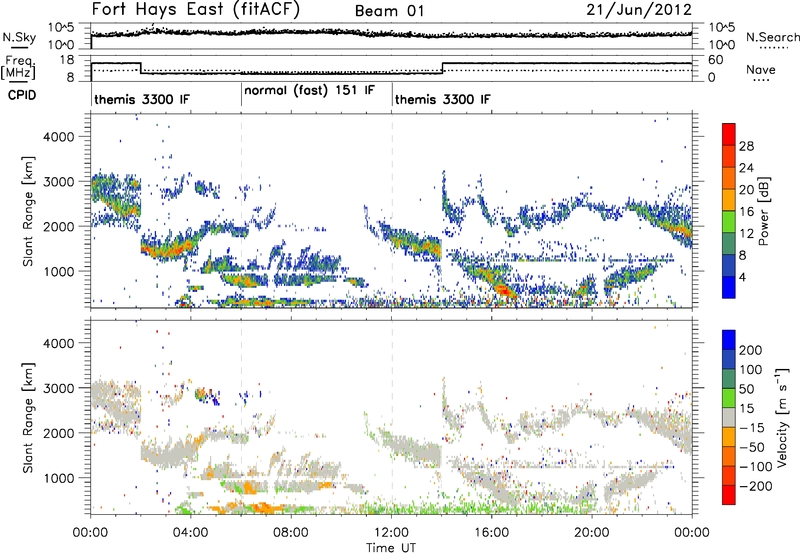Click "Slant Range [km]" label of velocity panel
800x554 pixels.
click(28, 418)
